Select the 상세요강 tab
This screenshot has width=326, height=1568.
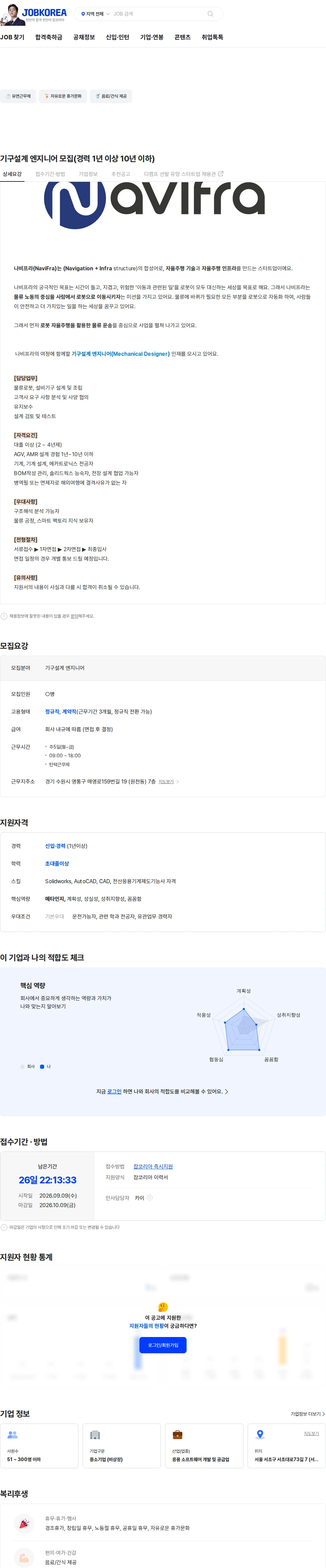(x=12, y=174)
